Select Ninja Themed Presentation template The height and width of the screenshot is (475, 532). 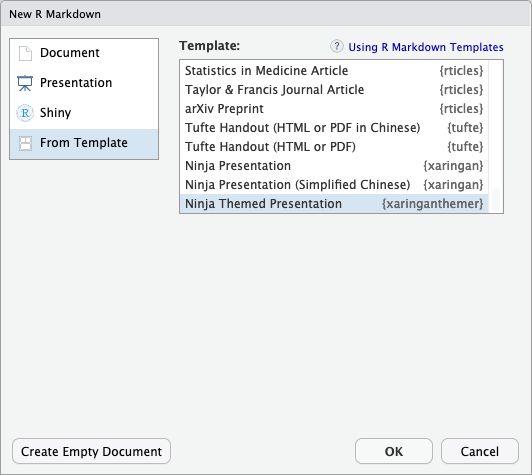334,204
